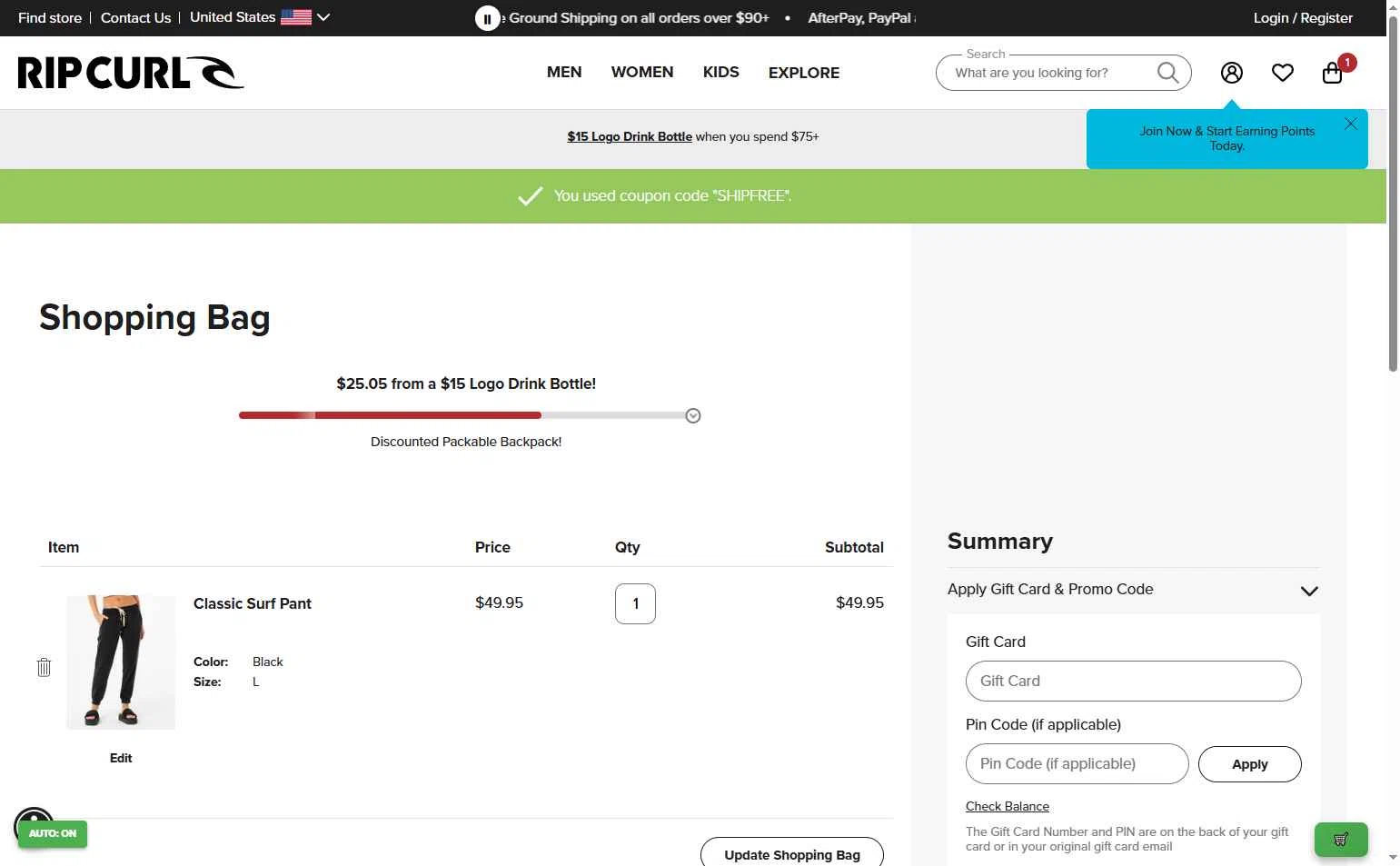This screenshot has width=1400, height=866.
Task: Click the AUTO: ON badge
Action: pos(53,833)
